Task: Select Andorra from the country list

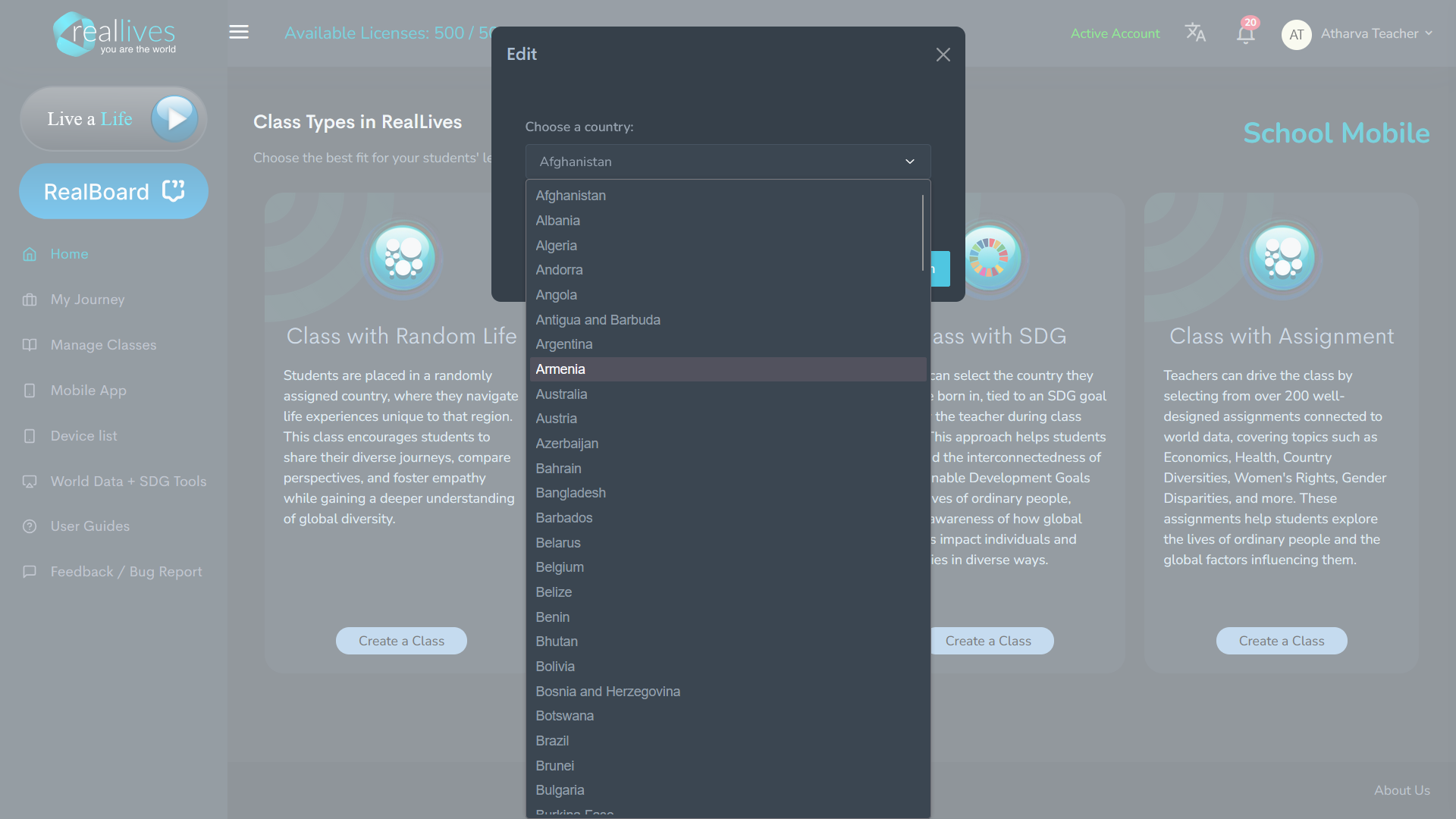Action: (x=728, y=270)
